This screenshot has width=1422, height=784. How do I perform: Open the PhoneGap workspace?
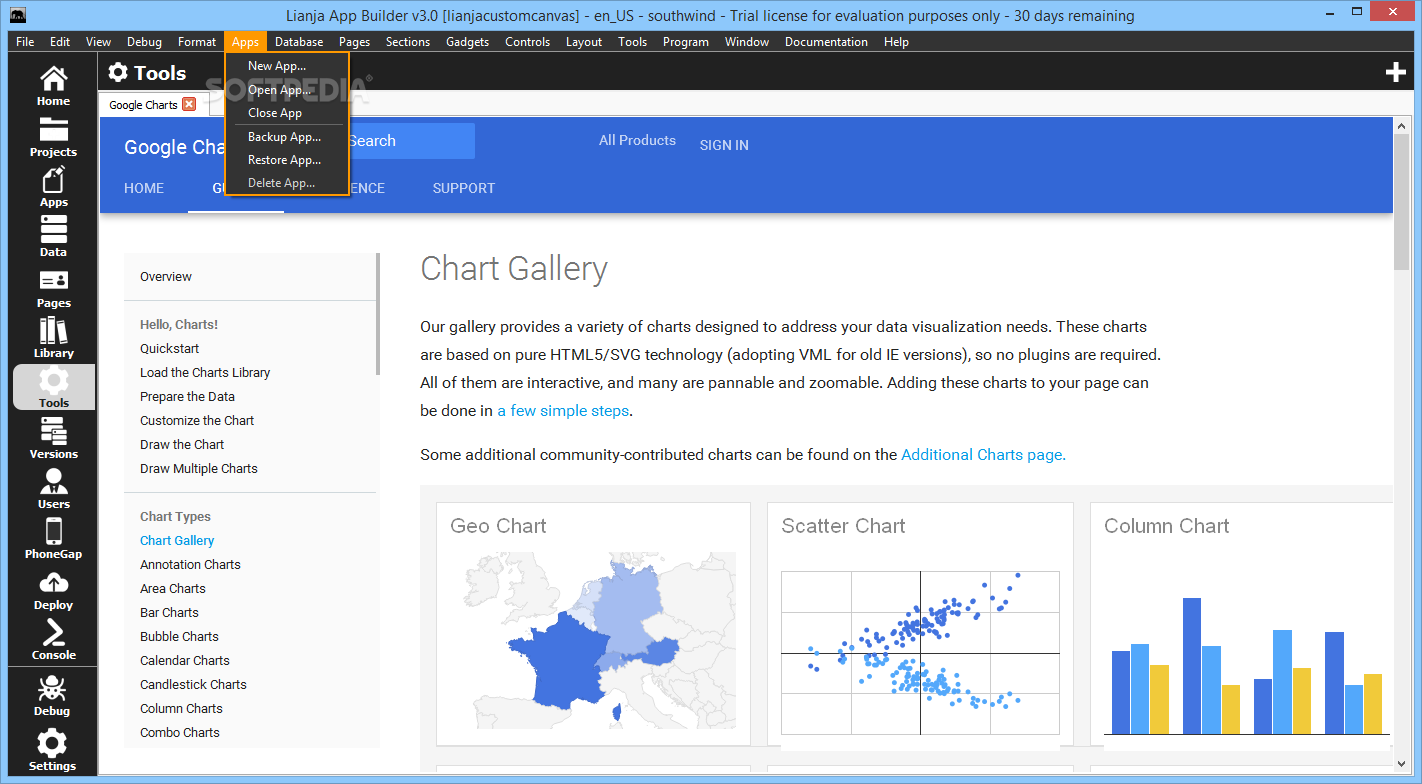53,539
